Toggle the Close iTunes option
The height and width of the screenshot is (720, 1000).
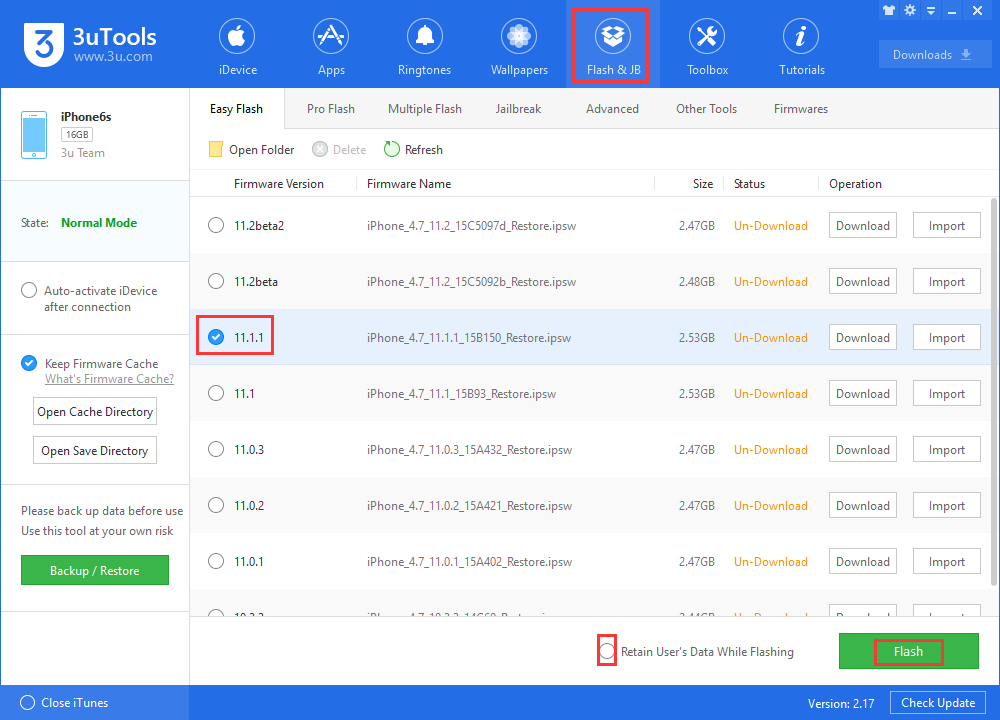pyautogui.click(x=27, y=702)
